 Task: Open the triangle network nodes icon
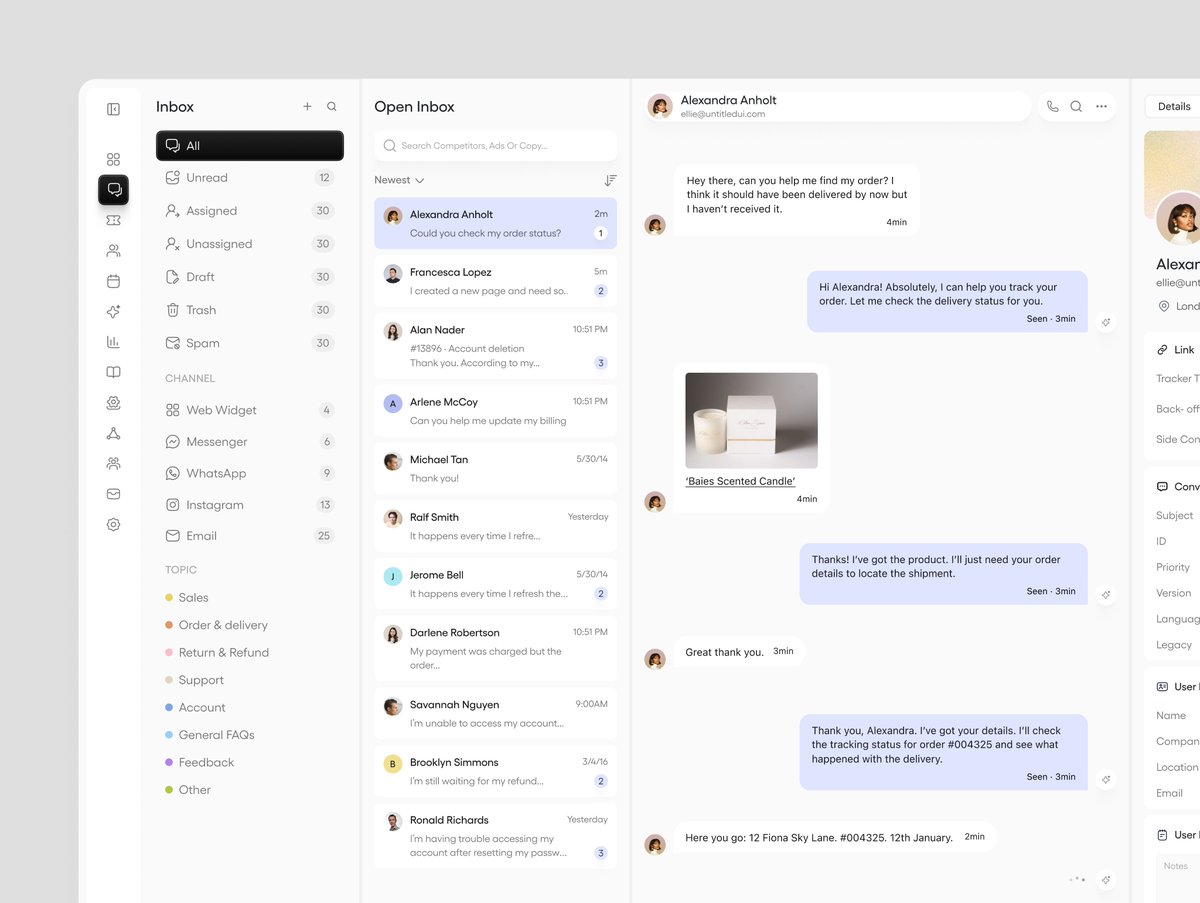[x=113, y=433]
